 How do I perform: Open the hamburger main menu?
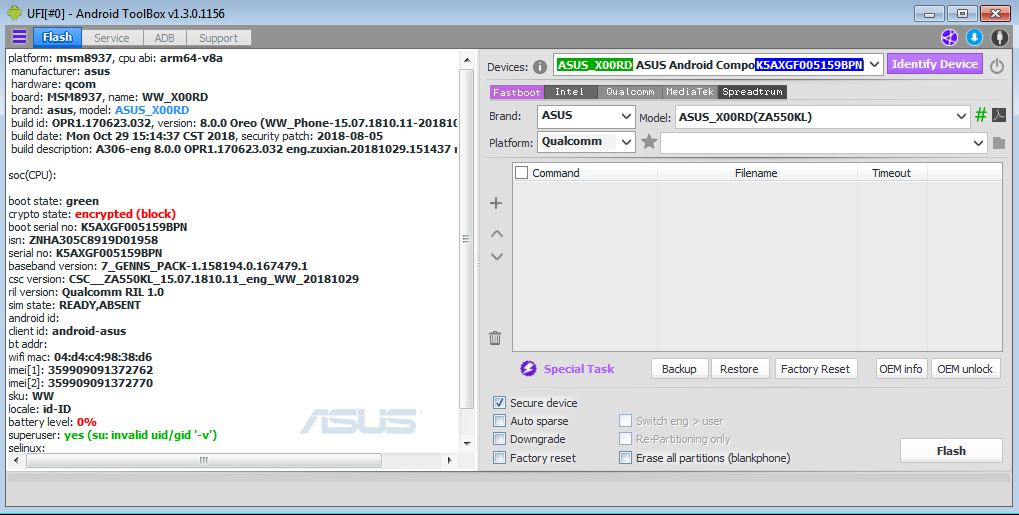coord(19,37)
